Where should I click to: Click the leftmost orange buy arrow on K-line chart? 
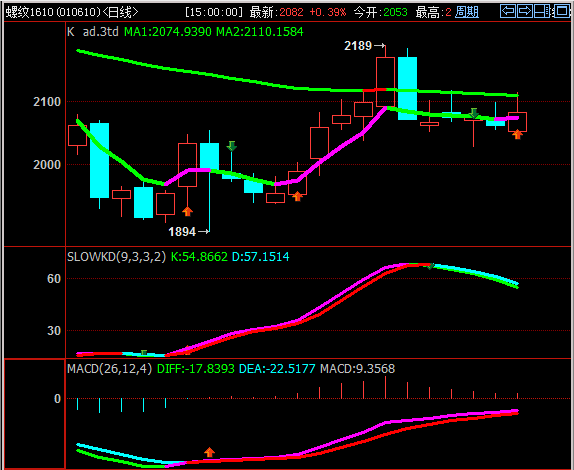187,211
